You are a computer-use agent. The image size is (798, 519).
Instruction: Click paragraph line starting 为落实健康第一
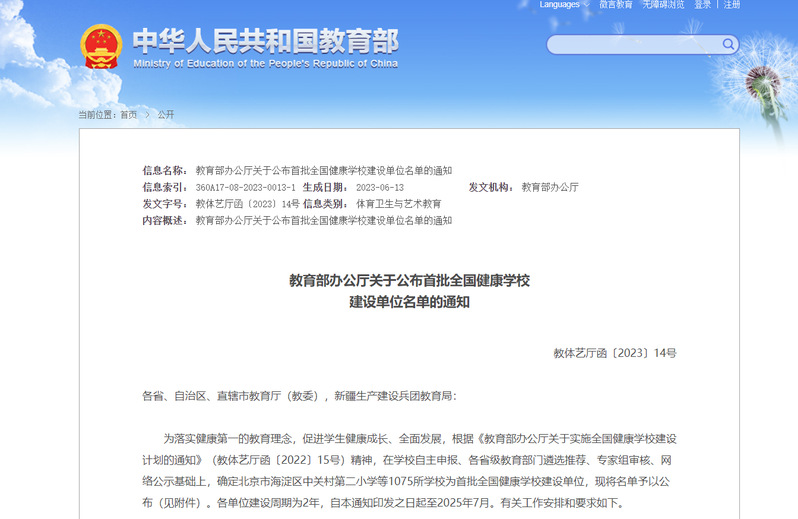tap(420, 439)
